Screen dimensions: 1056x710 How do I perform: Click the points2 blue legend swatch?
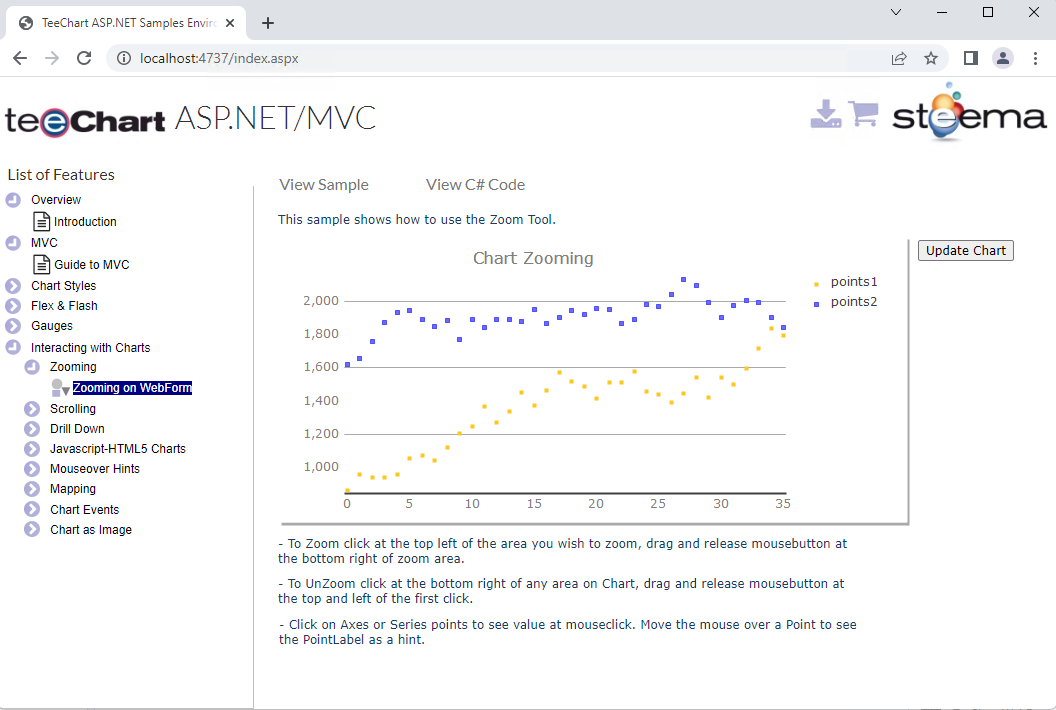816,304
